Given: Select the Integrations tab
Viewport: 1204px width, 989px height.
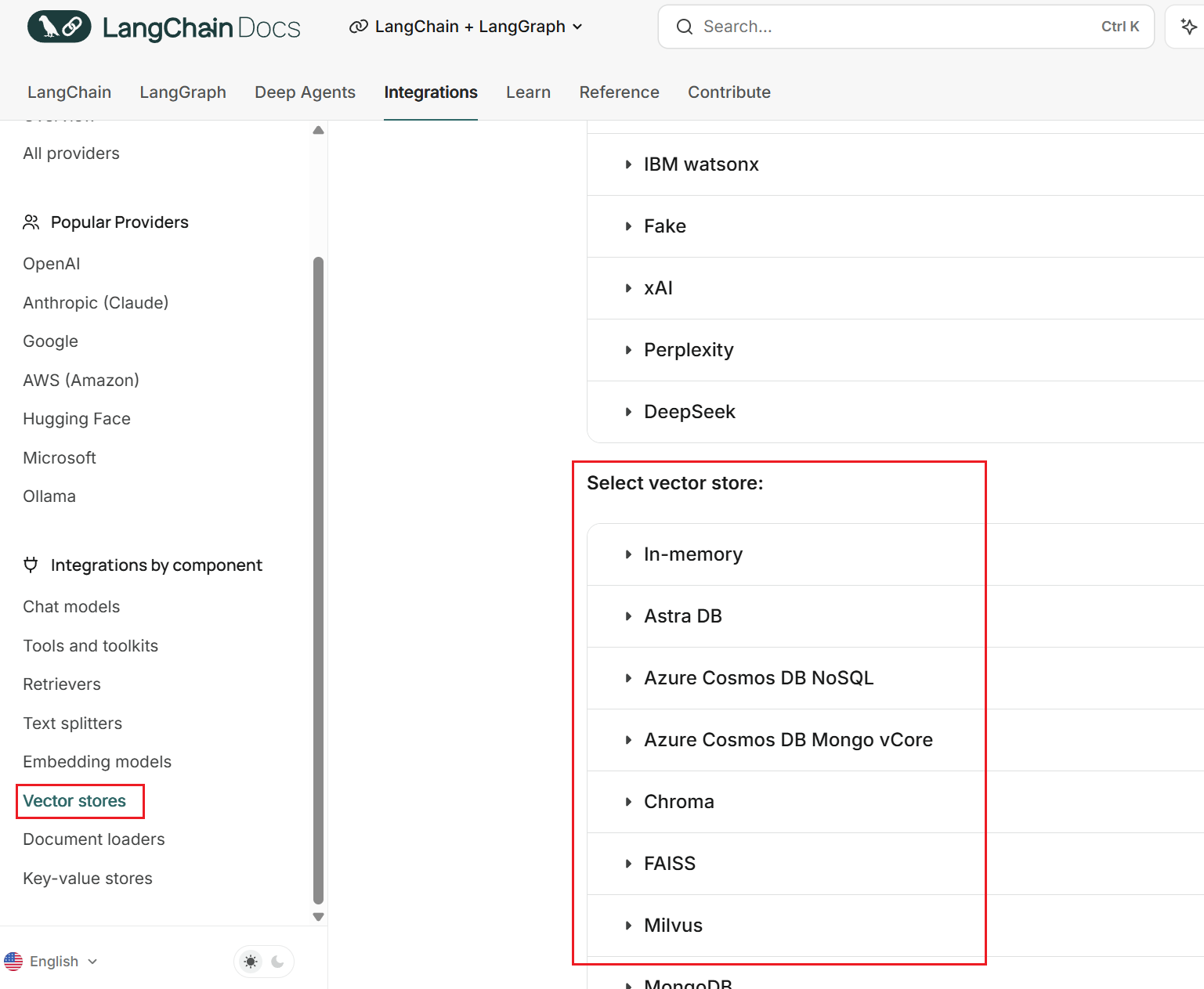Looking at the screenshot, I should 431,92.
